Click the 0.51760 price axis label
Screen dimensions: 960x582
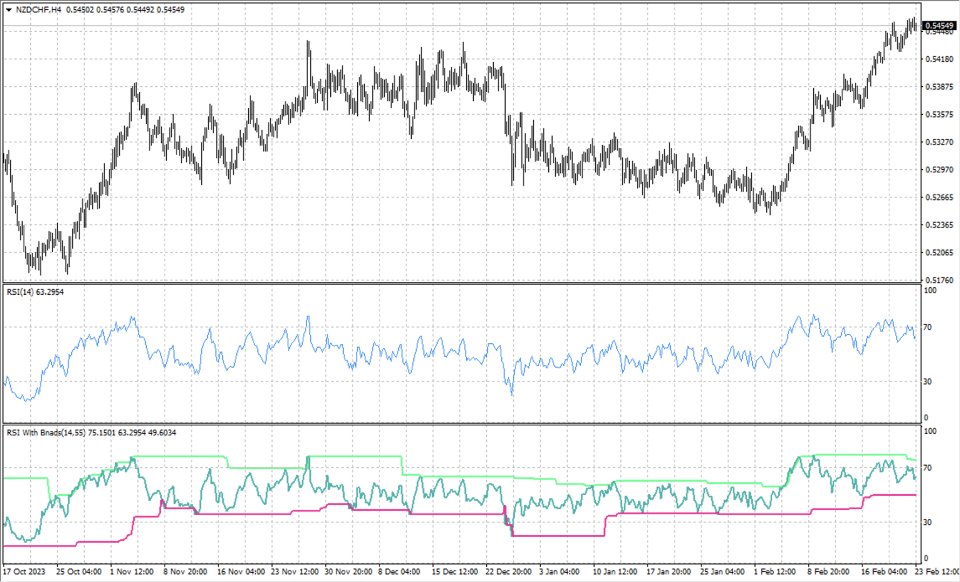(x=939, y=280)
